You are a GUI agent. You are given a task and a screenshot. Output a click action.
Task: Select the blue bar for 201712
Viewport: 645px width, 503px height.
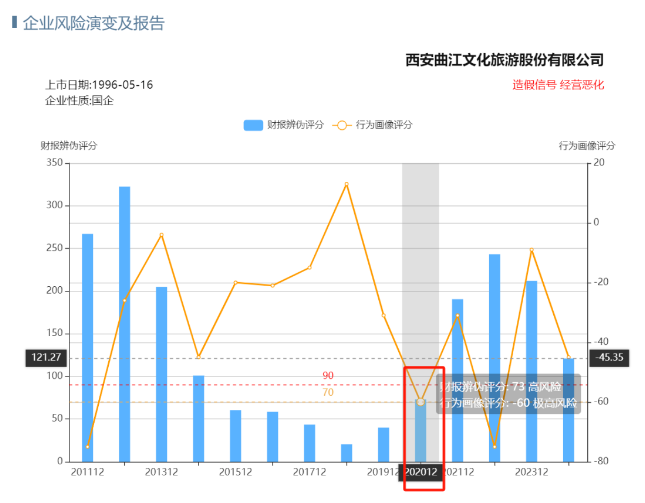pos(309,443)
